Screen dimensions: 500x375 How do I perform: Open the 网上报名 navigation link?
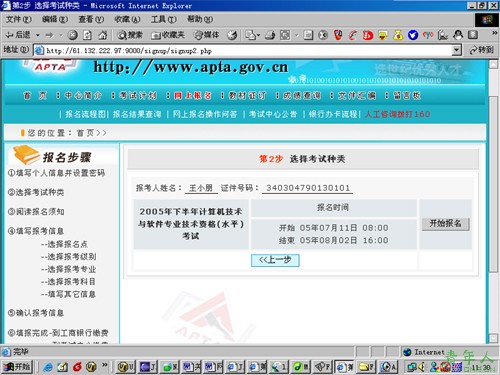coord(193,96)
